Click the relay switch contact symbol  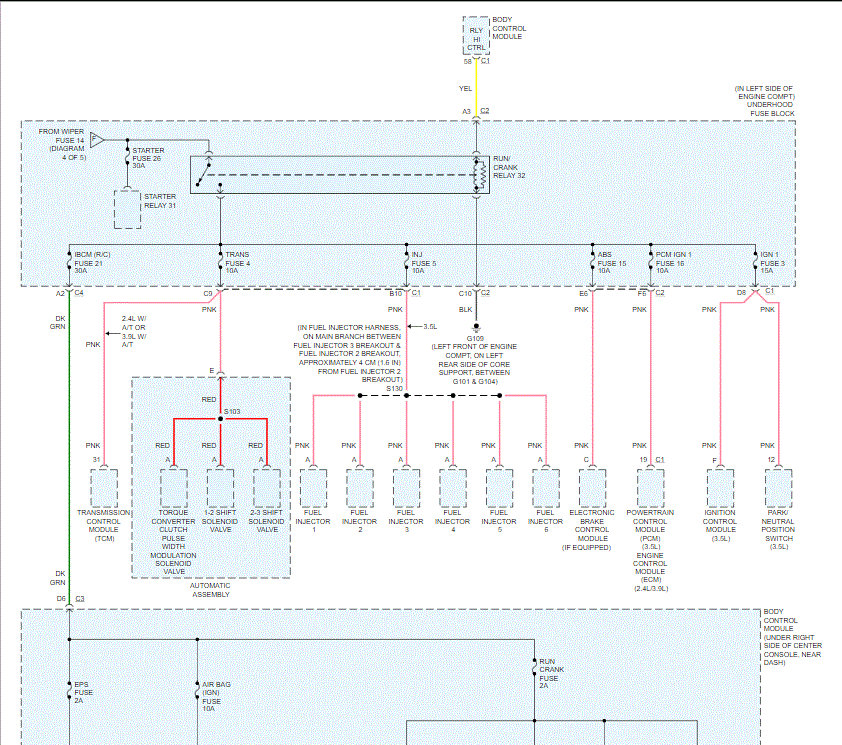[204, 173]
